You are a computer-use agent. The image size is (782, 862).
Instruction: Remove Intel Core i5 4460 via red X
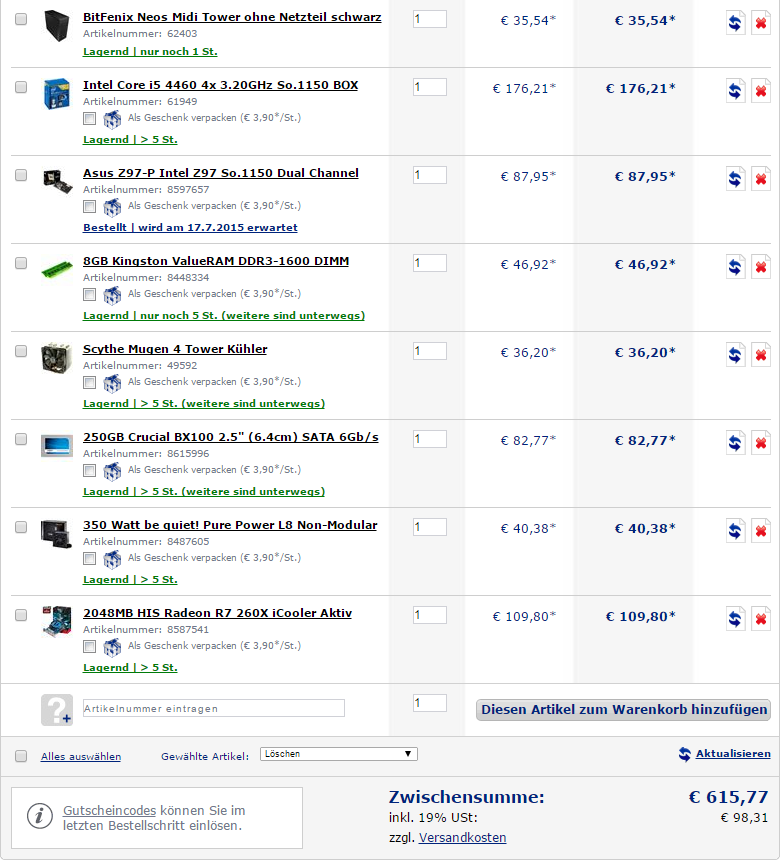point(761,91)
